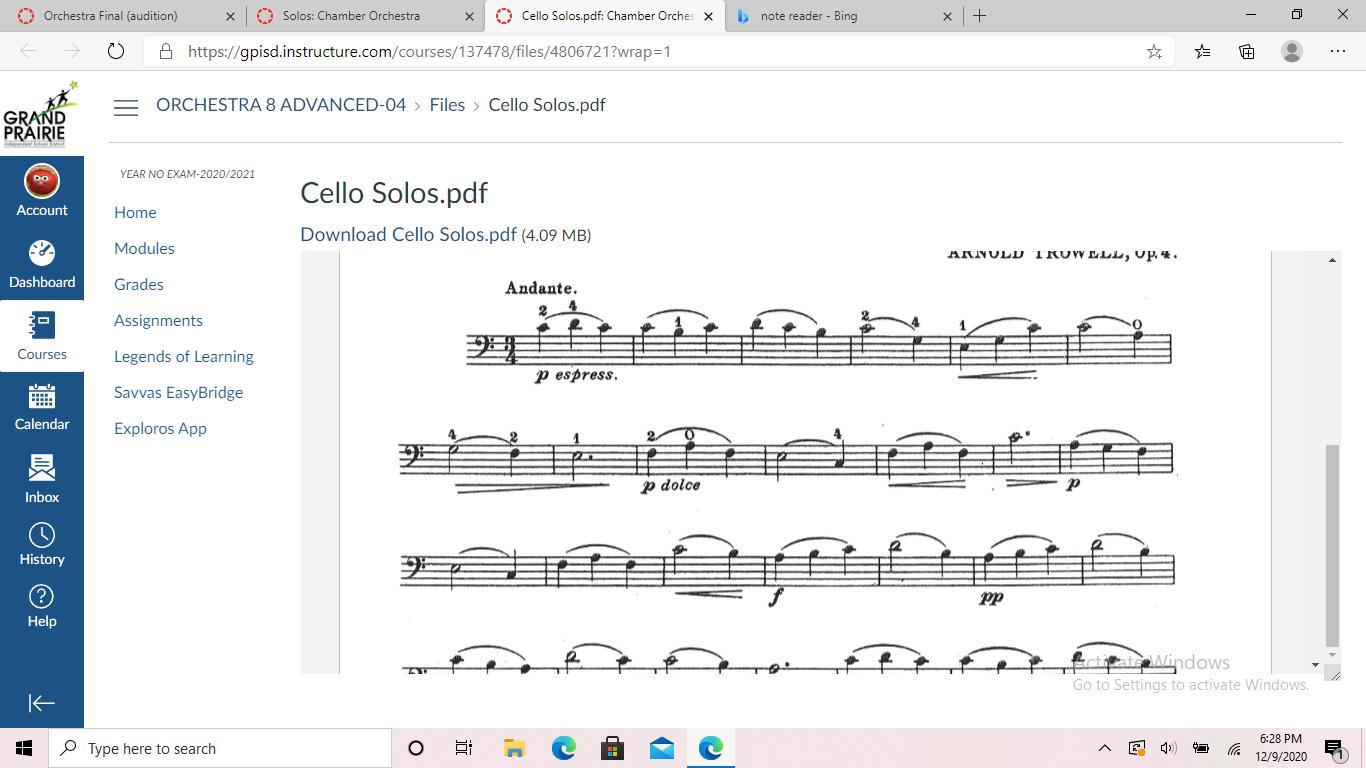Open the notifications action center
Image resolution: width=1366 pixels, height=768 pixels.
[1334, 748]
